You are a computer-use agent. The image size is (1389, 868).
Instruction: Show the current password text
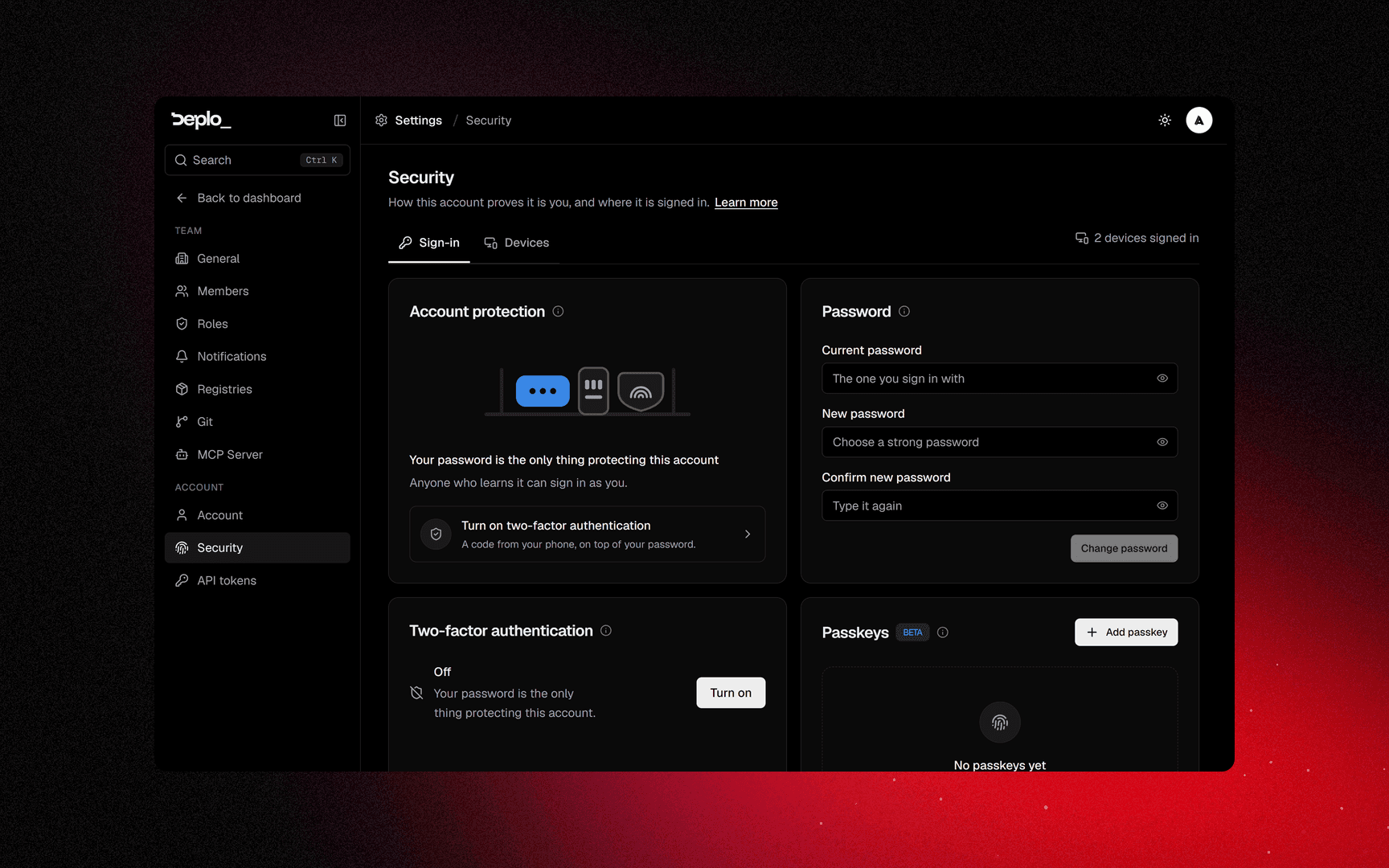coord(1162,379)
